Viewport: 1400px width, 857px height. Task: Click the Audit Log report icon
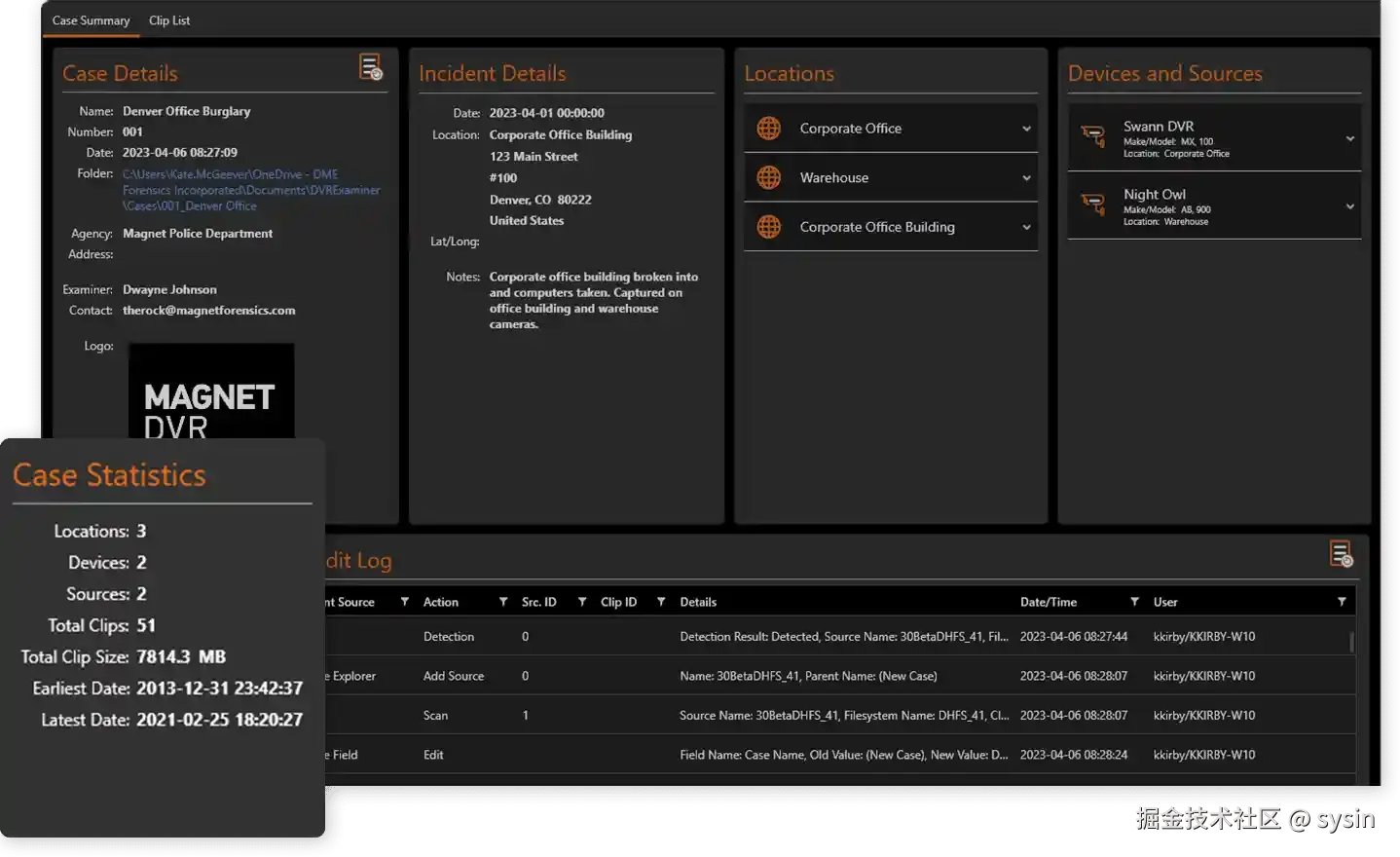pos(1342,554)
